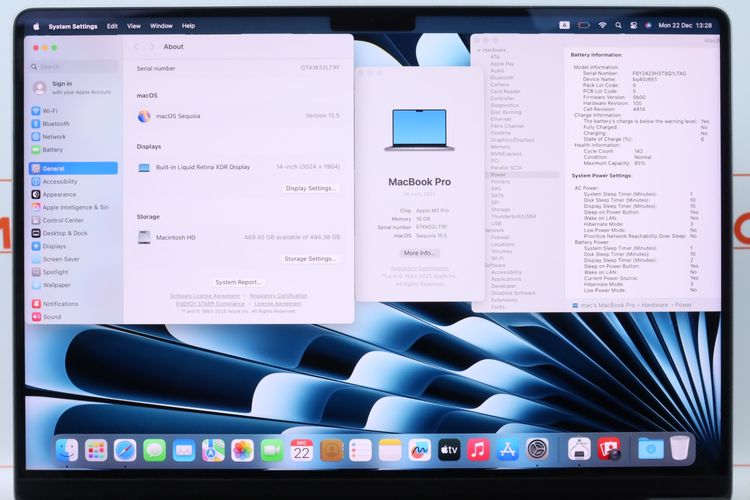Select Storage in System Information tree

[501, 210]
